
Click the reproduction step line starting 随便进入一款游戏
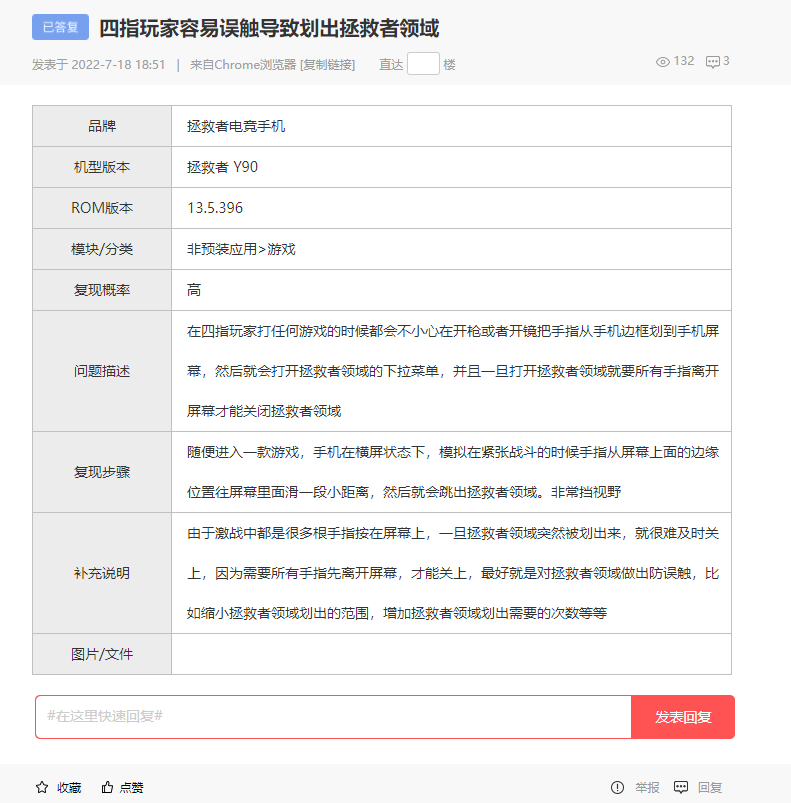click(x=453, y=452)
